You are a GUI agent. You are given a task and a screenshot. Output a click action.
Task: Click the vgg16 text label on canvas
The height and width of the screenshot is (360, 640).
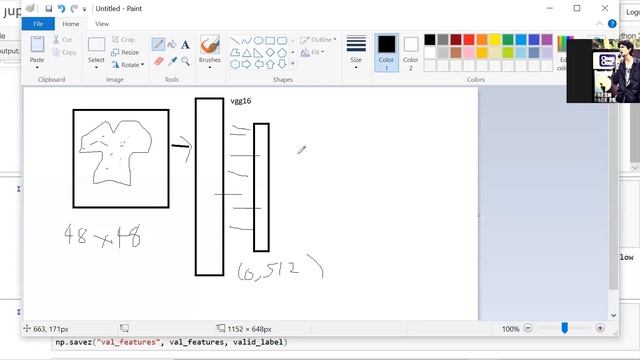pyautogui.click(x=241, y=101)
